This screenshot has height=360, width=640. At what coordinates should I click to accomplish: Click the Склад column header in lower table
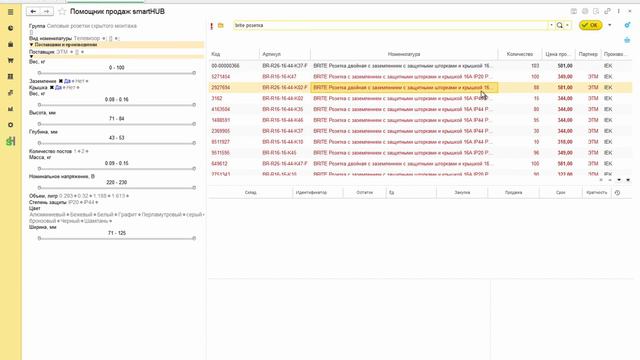251,192
